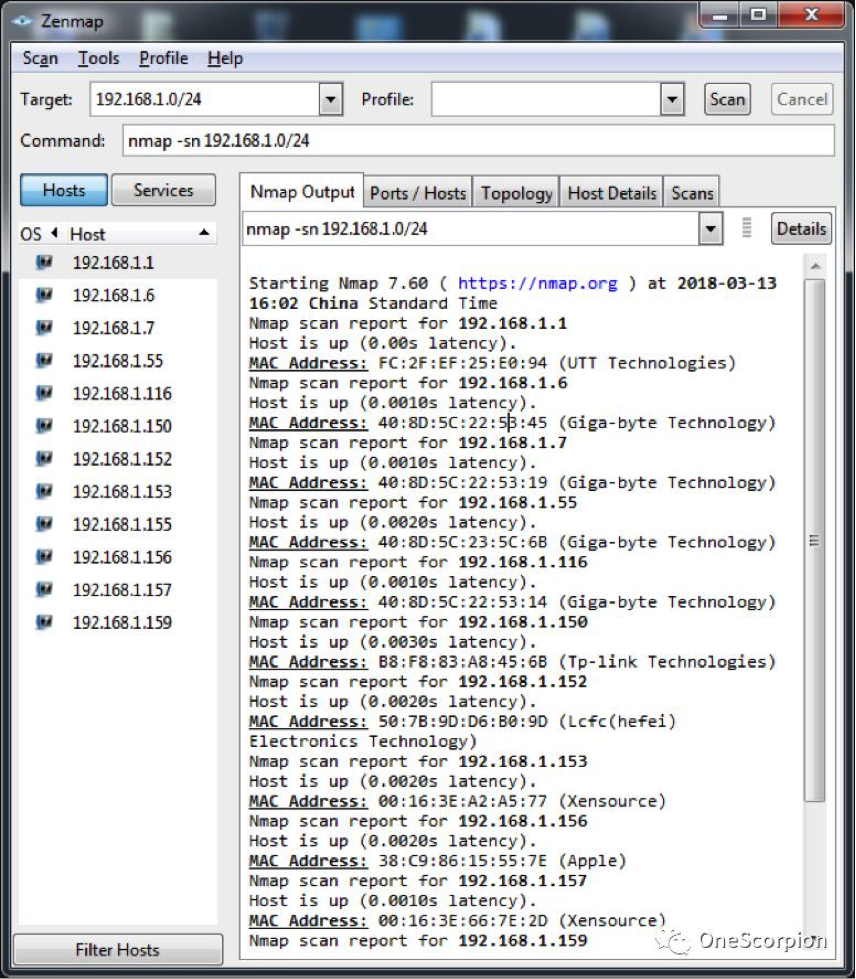Click the OS icon beside host 192.168.1.1
The width and height of the screenshot is (856, 979).
pos(44,262)
